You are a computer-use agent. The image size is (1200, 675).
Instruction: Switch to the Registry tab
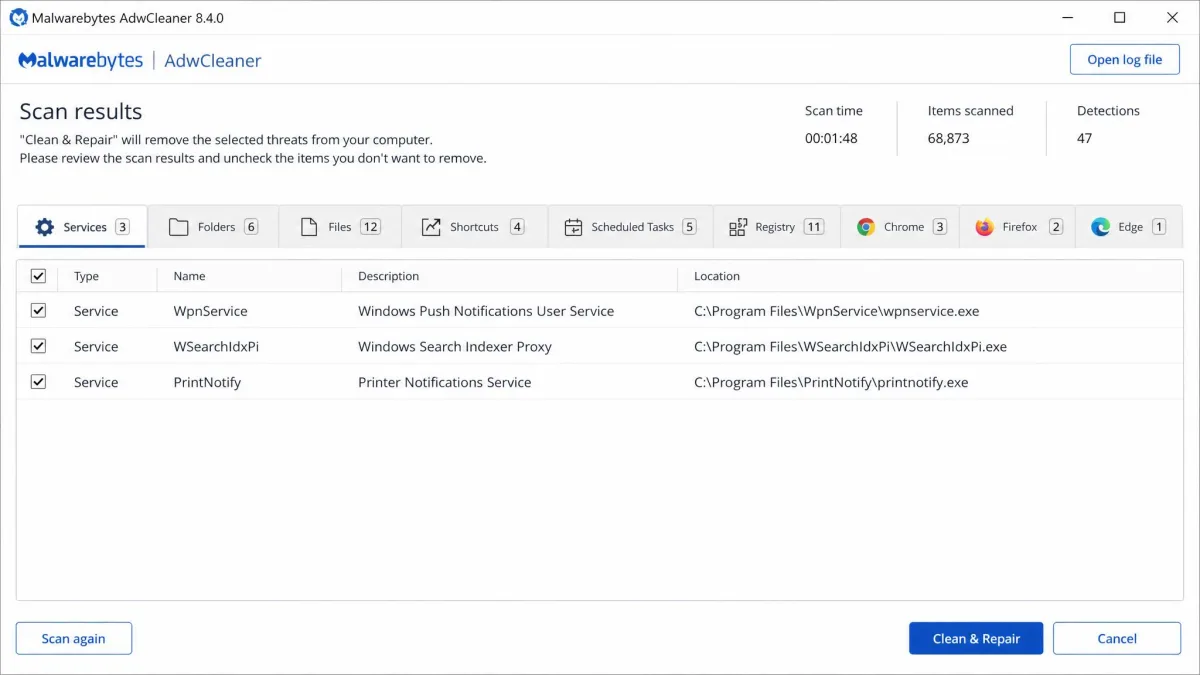click(x=776, y=227)
